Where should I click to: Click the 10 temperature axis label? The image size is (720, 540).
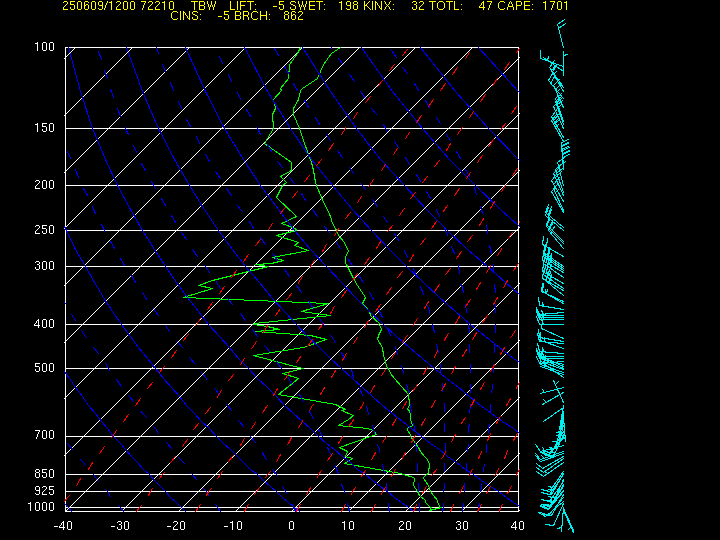click(348, 526)
